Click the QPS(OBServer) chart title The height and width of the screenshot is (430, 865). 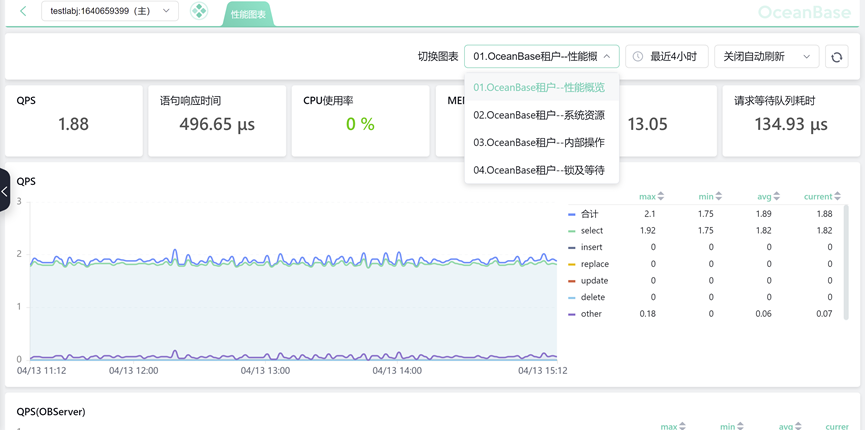(51, 412)
